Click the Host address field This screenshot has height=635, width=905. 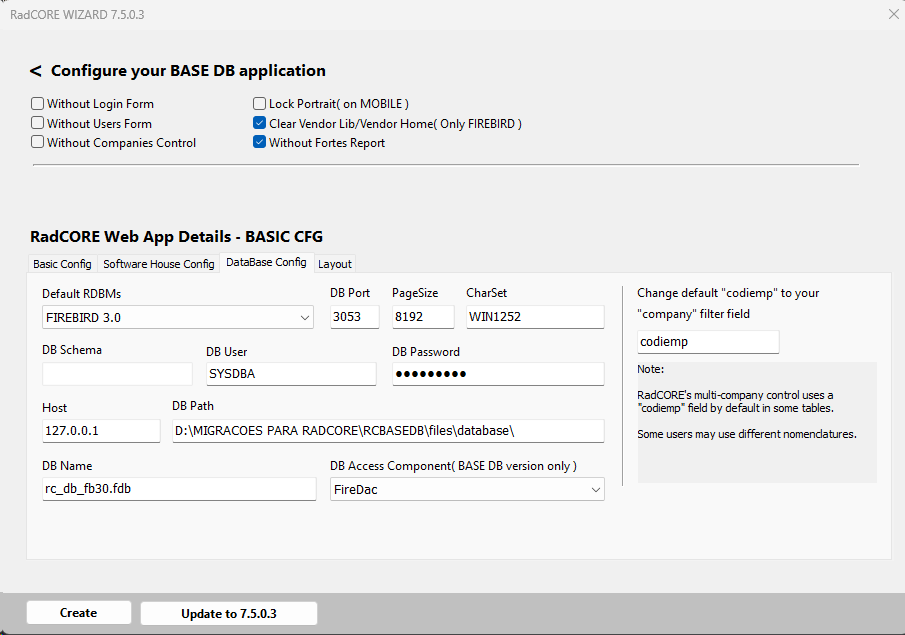(x=101, y=431)
